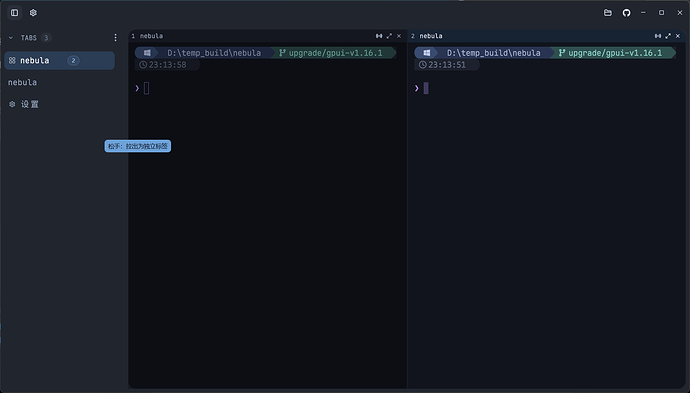Close terminal pane 2
This screenshot has width=690, height=393.
pyautogui.click(x=678, y=36)
